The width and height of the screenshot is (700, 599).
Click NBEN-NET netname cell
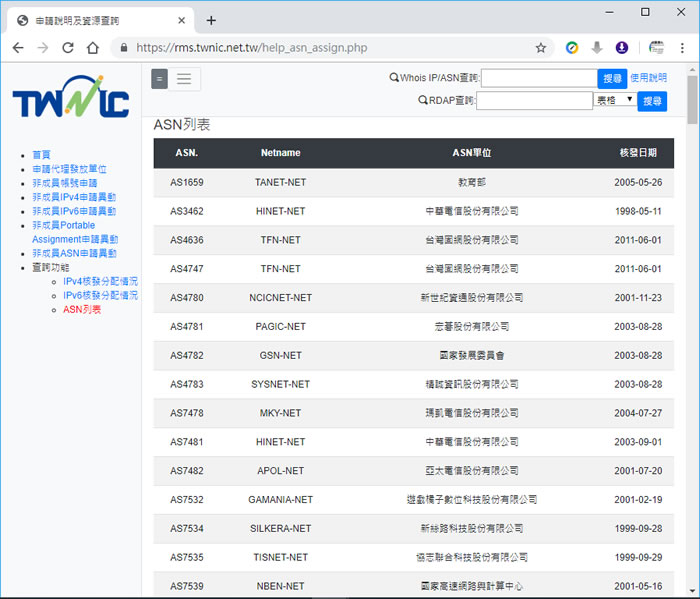coord(280,586)
